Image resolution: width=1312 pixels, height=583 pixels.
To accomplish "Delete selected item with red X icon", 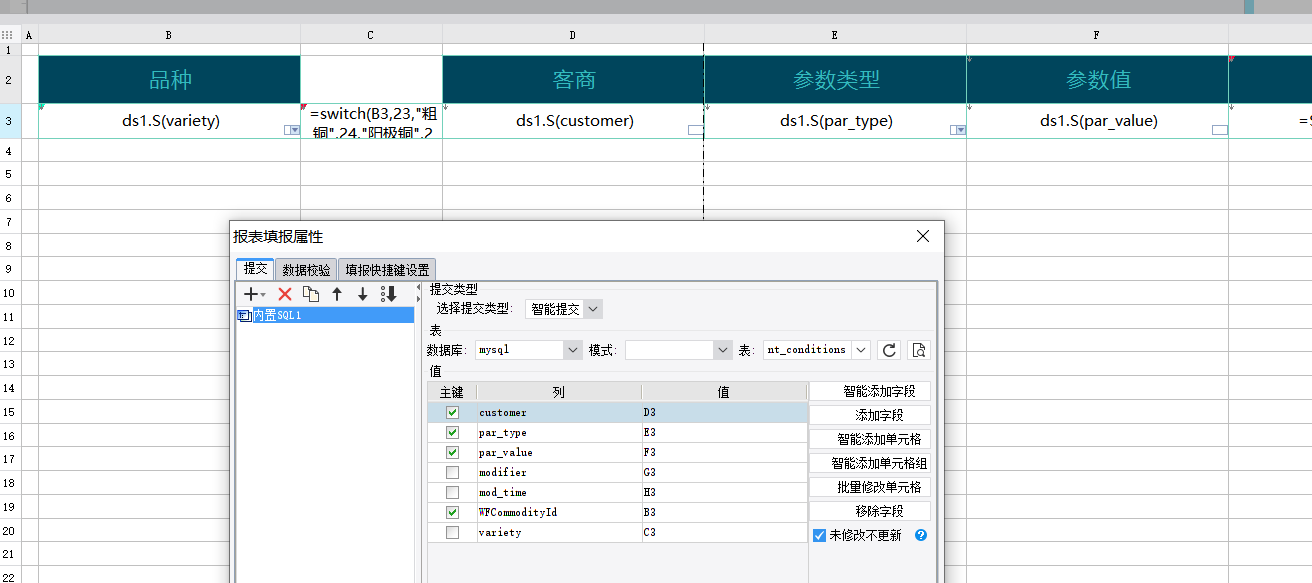I will coord(285,294).
